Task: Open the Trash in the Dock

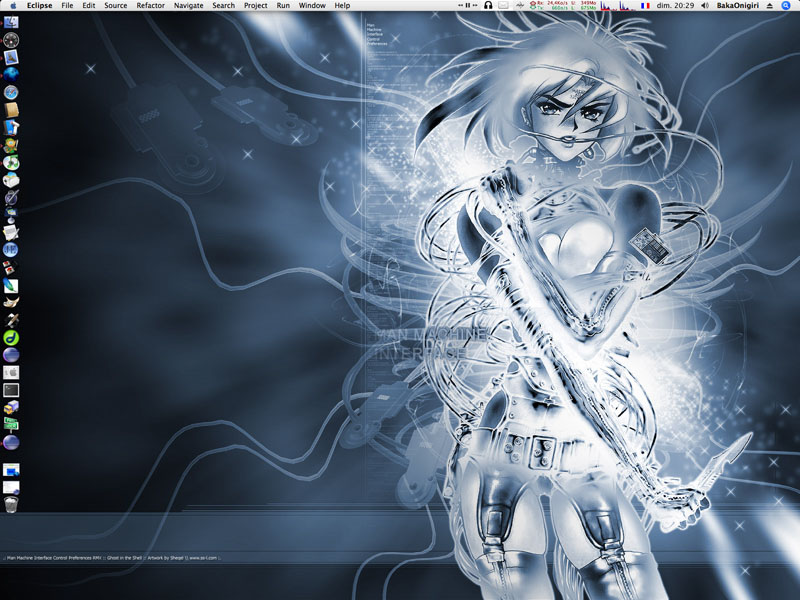Action: (11, 505)
